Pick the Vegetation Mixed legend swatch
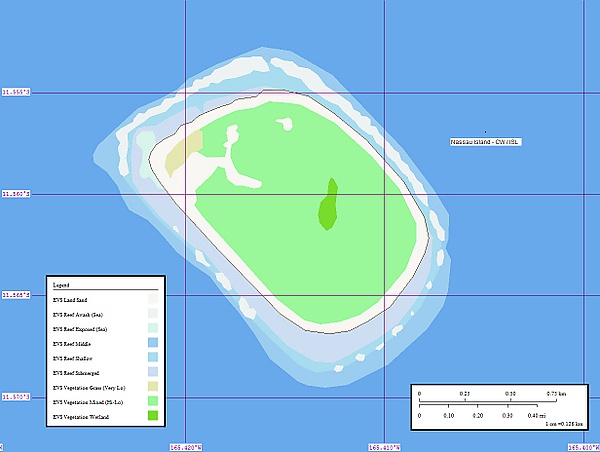This screenshot has height=452, width=600. [x=153, y=401]
